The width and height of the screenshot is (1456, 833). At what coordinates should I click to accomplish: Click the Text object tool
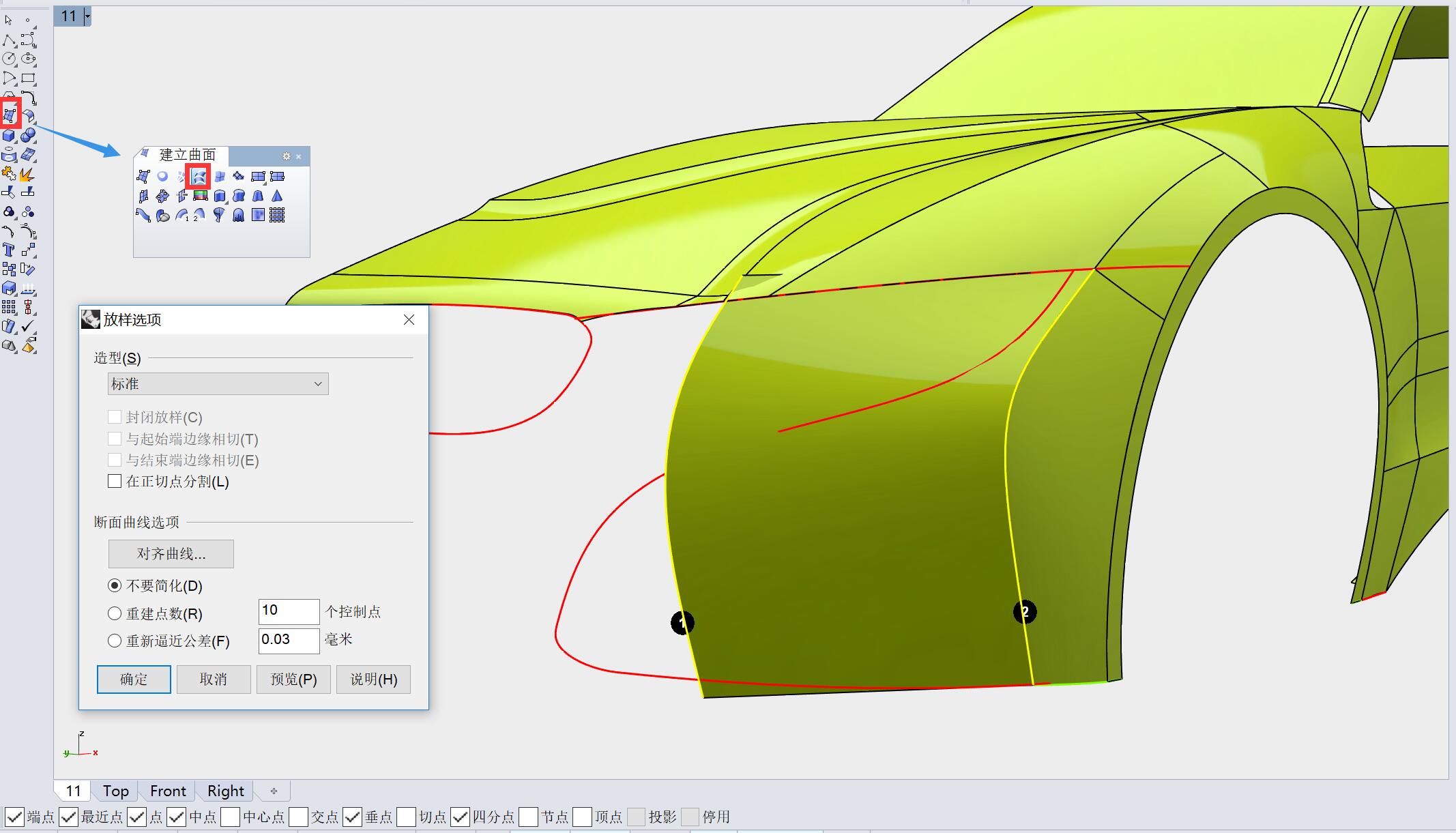pyautogui.click(x=9, y=250)
